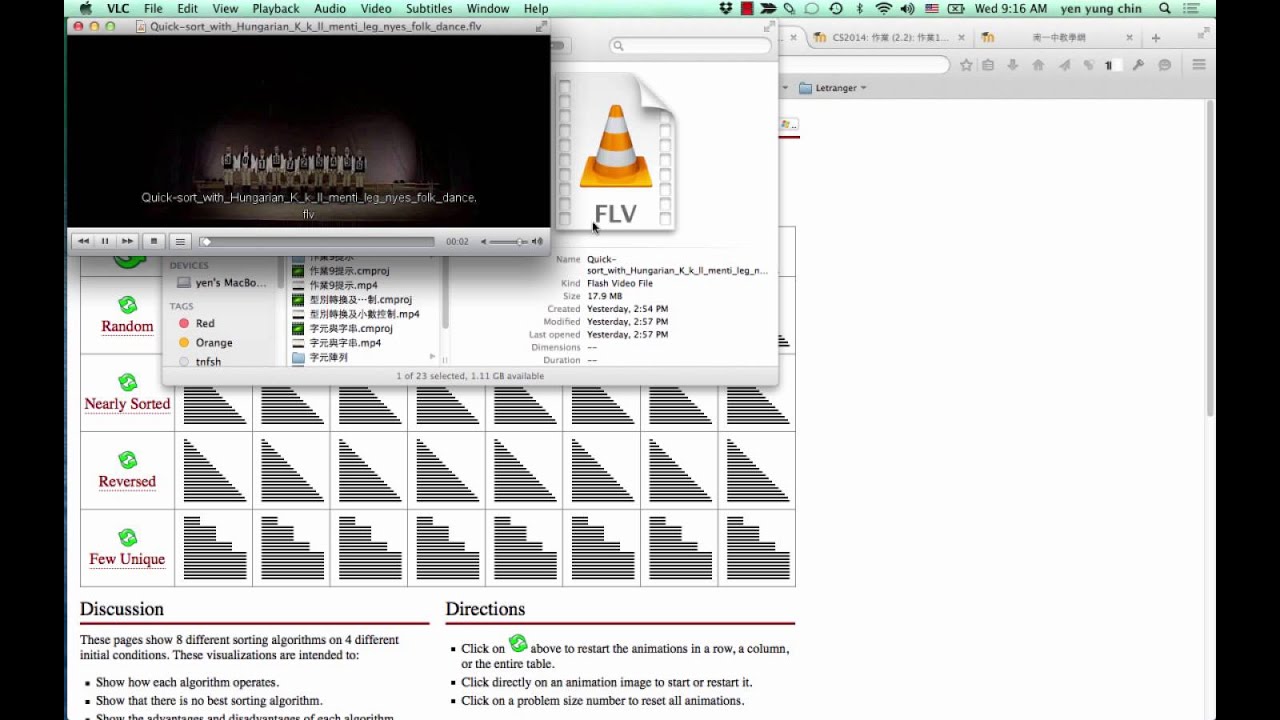The width and height of the screenshot is (1280, 720).
Task: Open the Audio menu
Action: click(x=330, y=8)
